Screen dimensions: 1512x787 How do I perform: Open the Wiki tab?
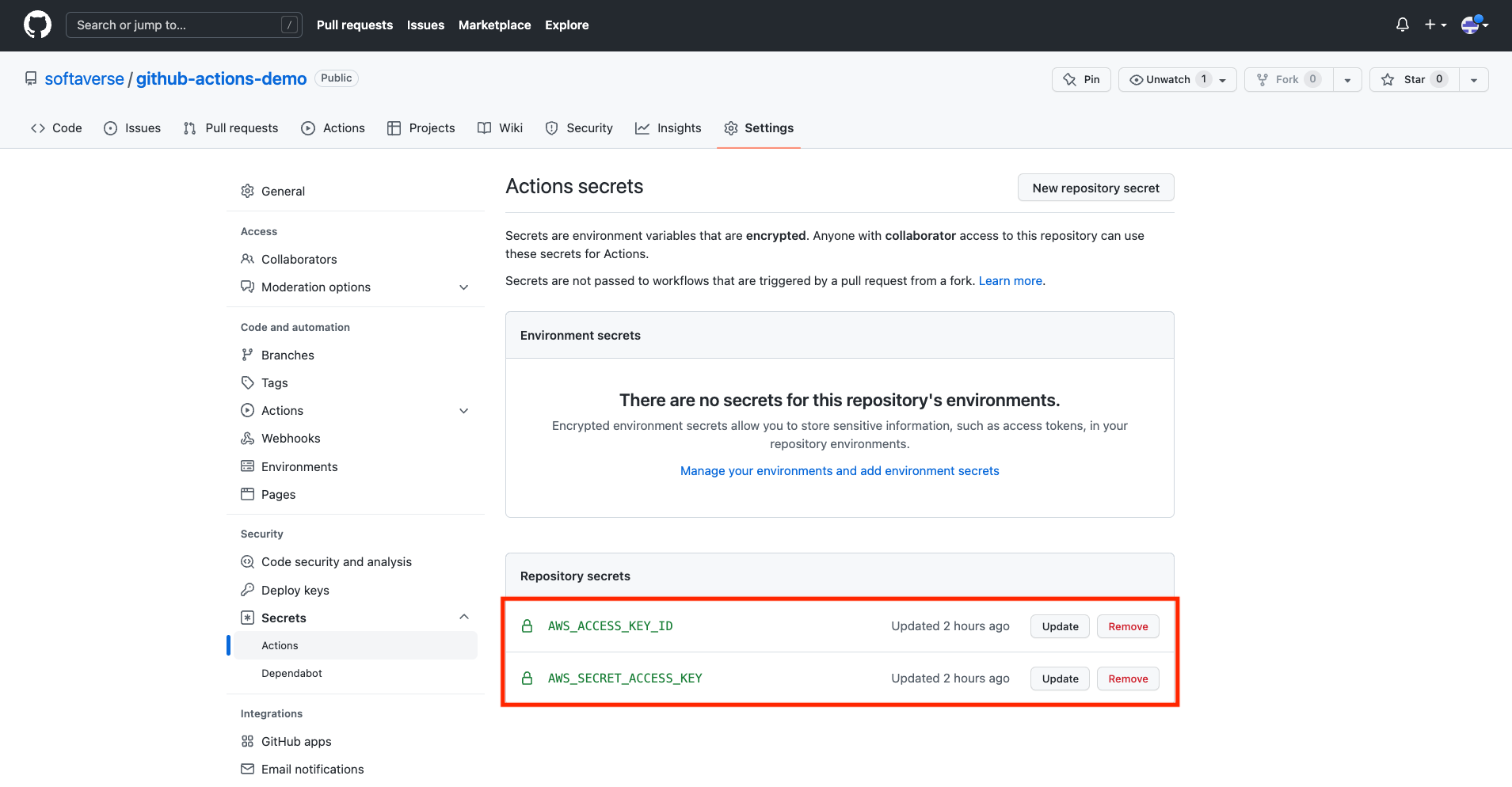(x=500, y=128)
